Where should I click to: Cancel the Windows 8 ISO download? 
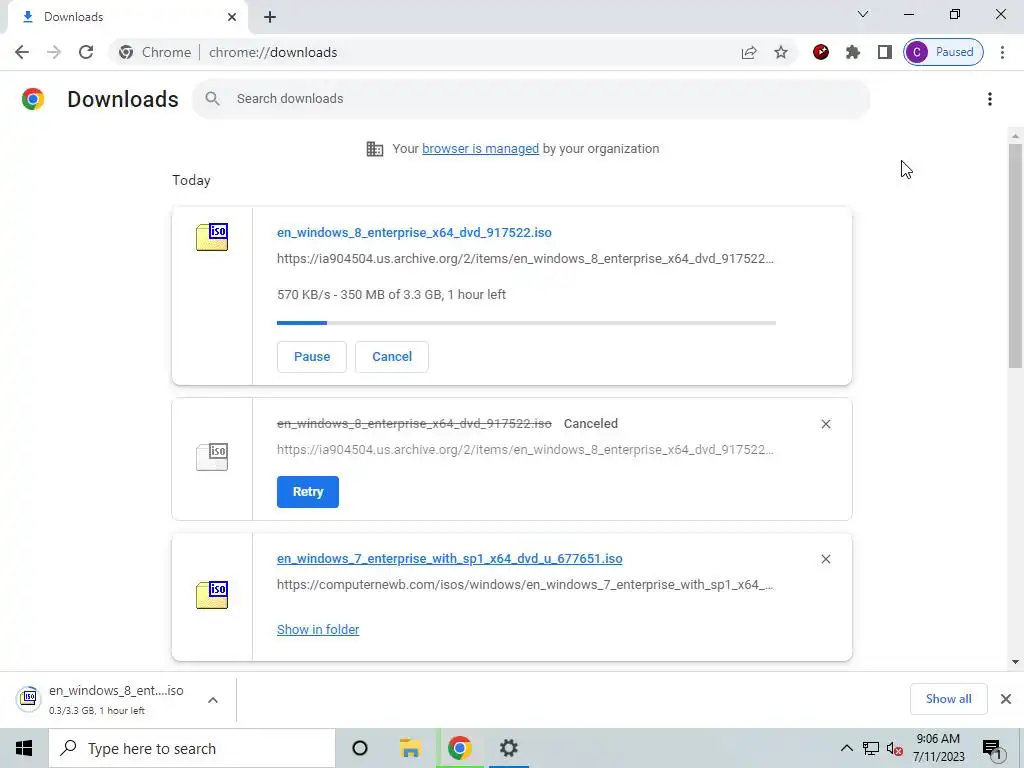coord(392,357)
